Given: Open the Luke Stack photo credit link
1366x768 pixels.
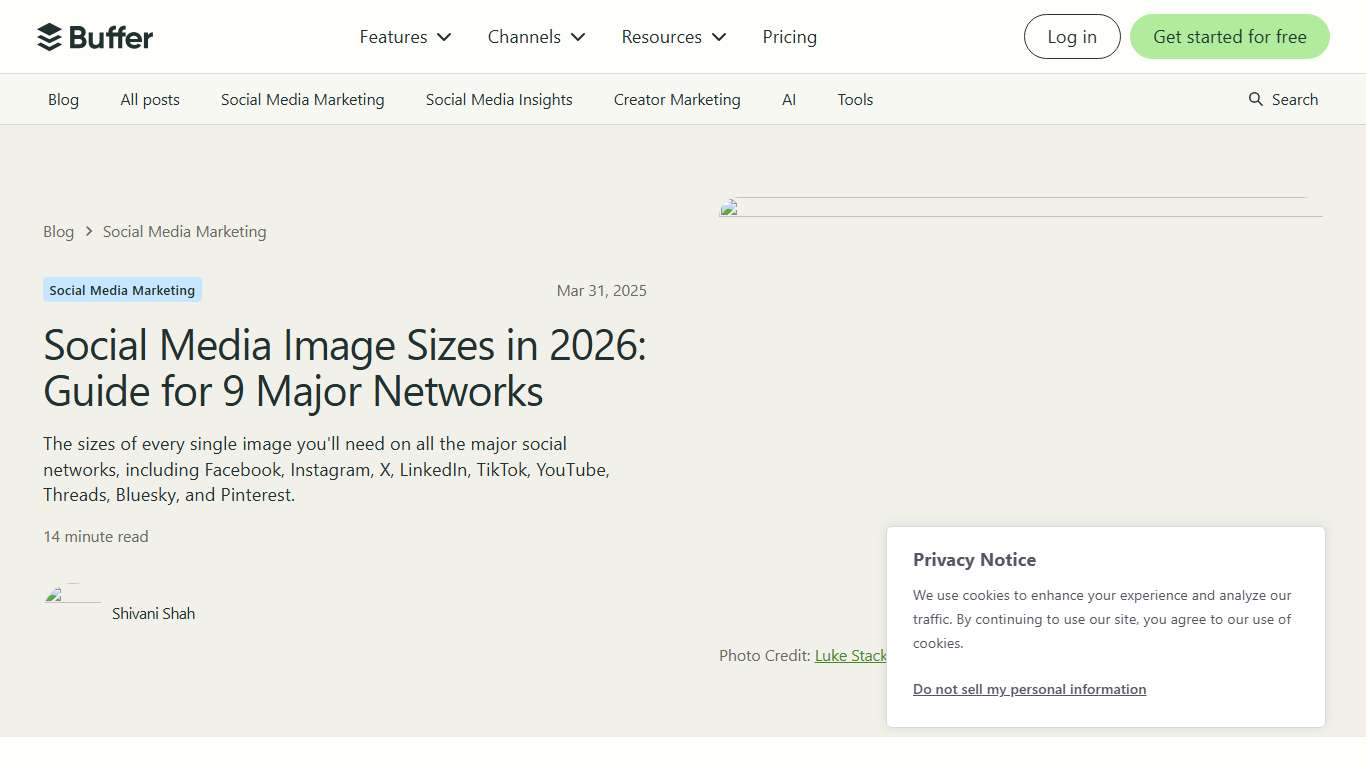Looking at the screenshot, I should [850, 655].
